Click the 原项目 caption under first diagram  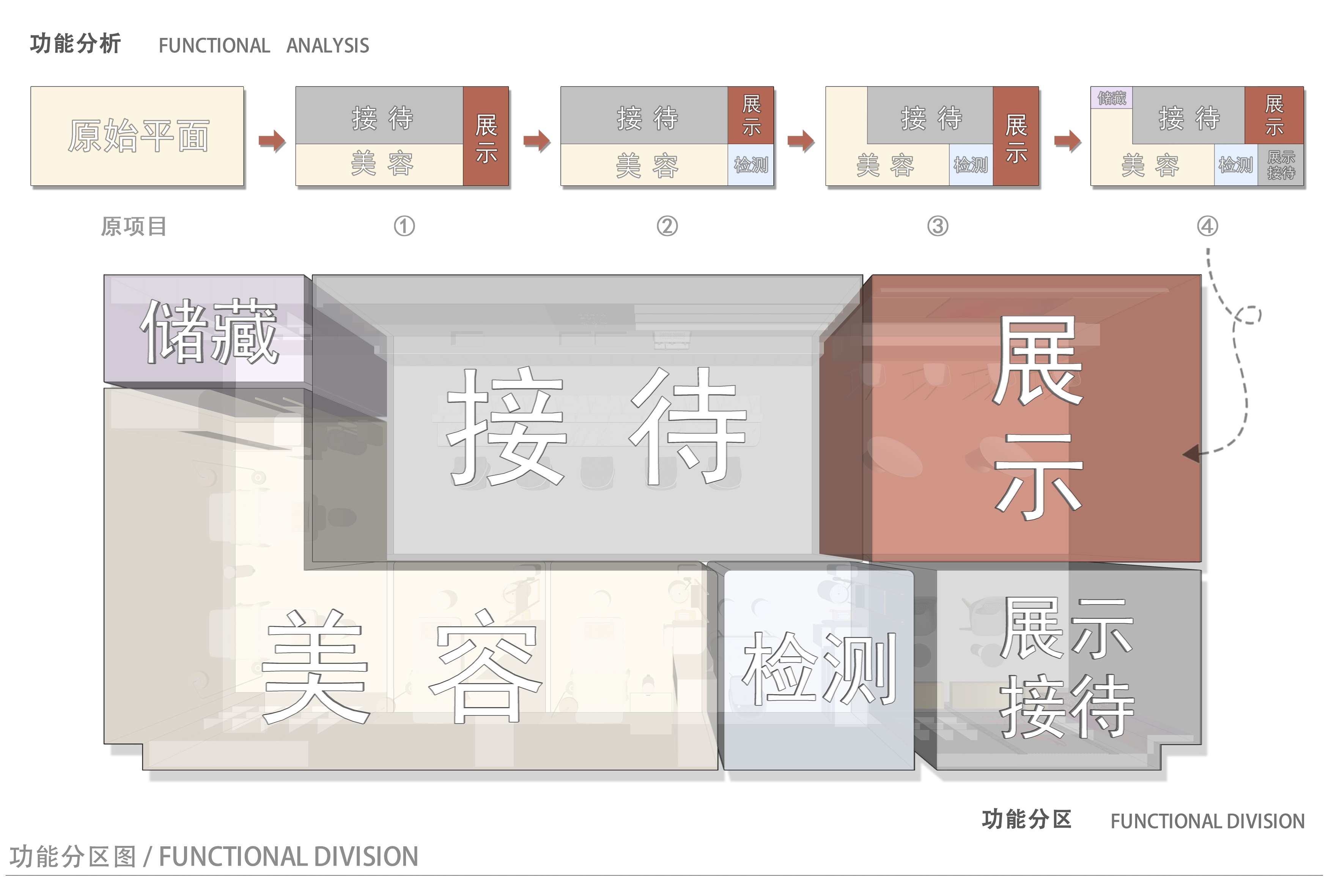[x=134, y=226]
